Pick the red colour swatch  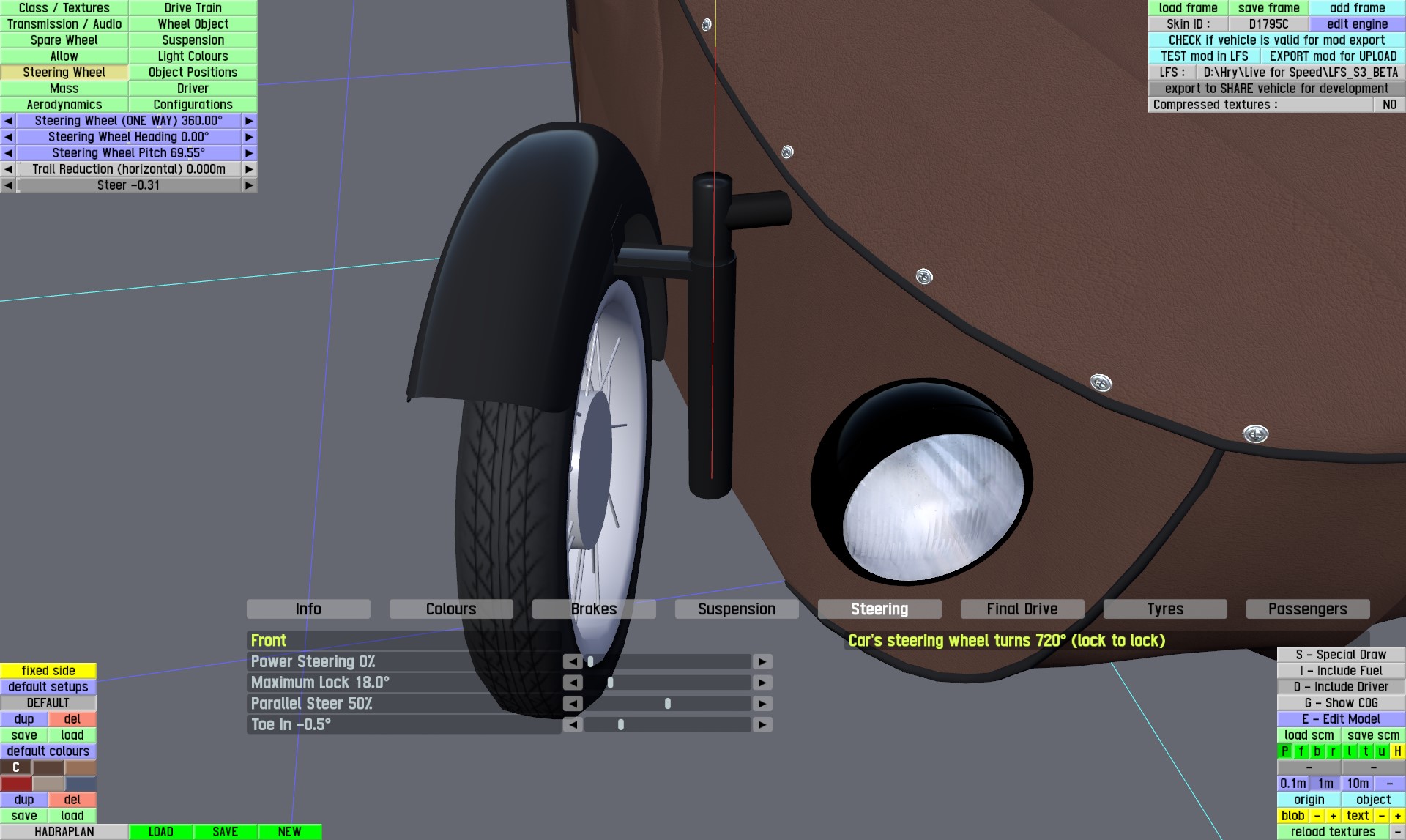pos(16,784)
